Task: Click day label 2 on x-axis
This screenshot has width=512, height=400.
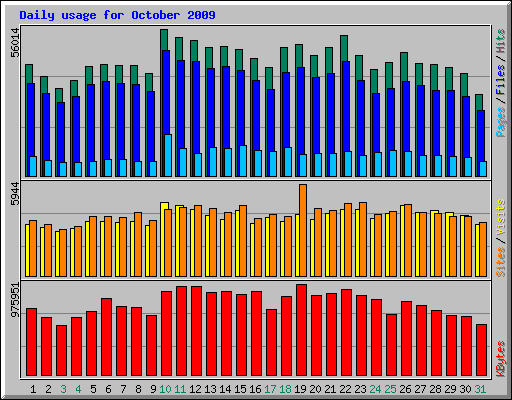Action: [x=48, y=389]
